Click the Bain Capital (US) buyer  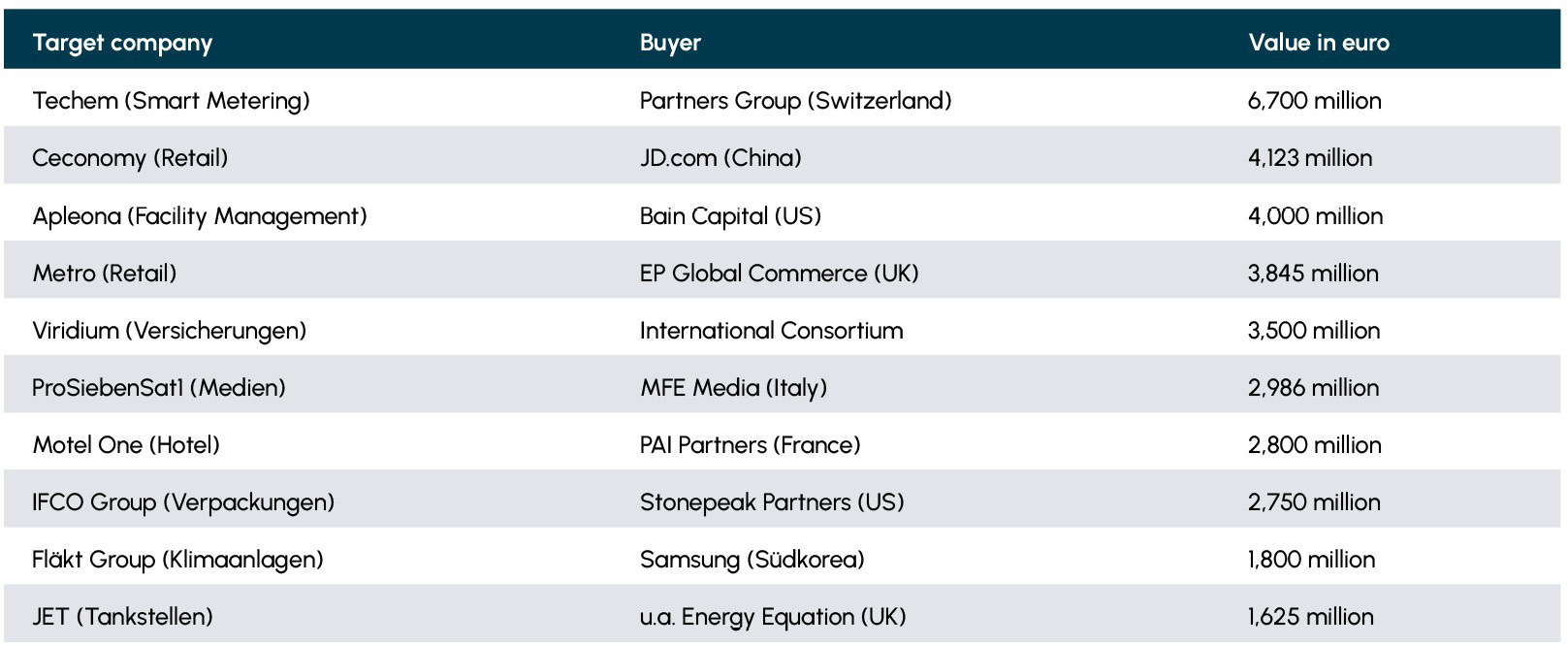tap(730, 215)
